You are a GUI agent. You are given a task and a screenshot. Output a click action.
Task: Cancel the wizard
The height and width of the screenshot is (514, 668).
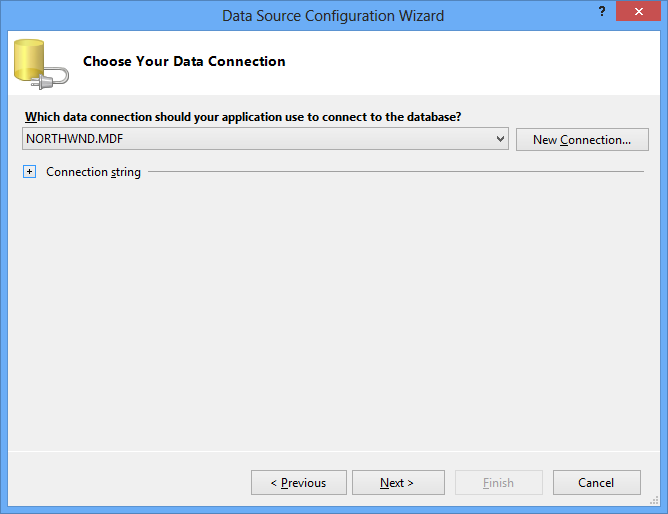pyautogui.click(x=596, y=483)
